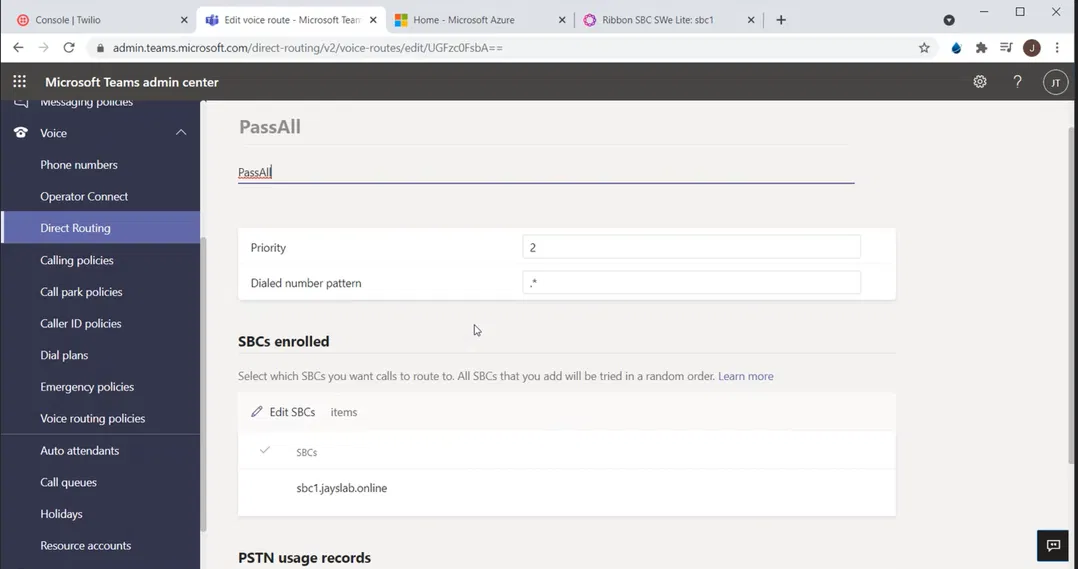Screen dimensions: 1078x569
Task: Select the sbc1.jayslab.online row
Action: [x=342, y=488]
